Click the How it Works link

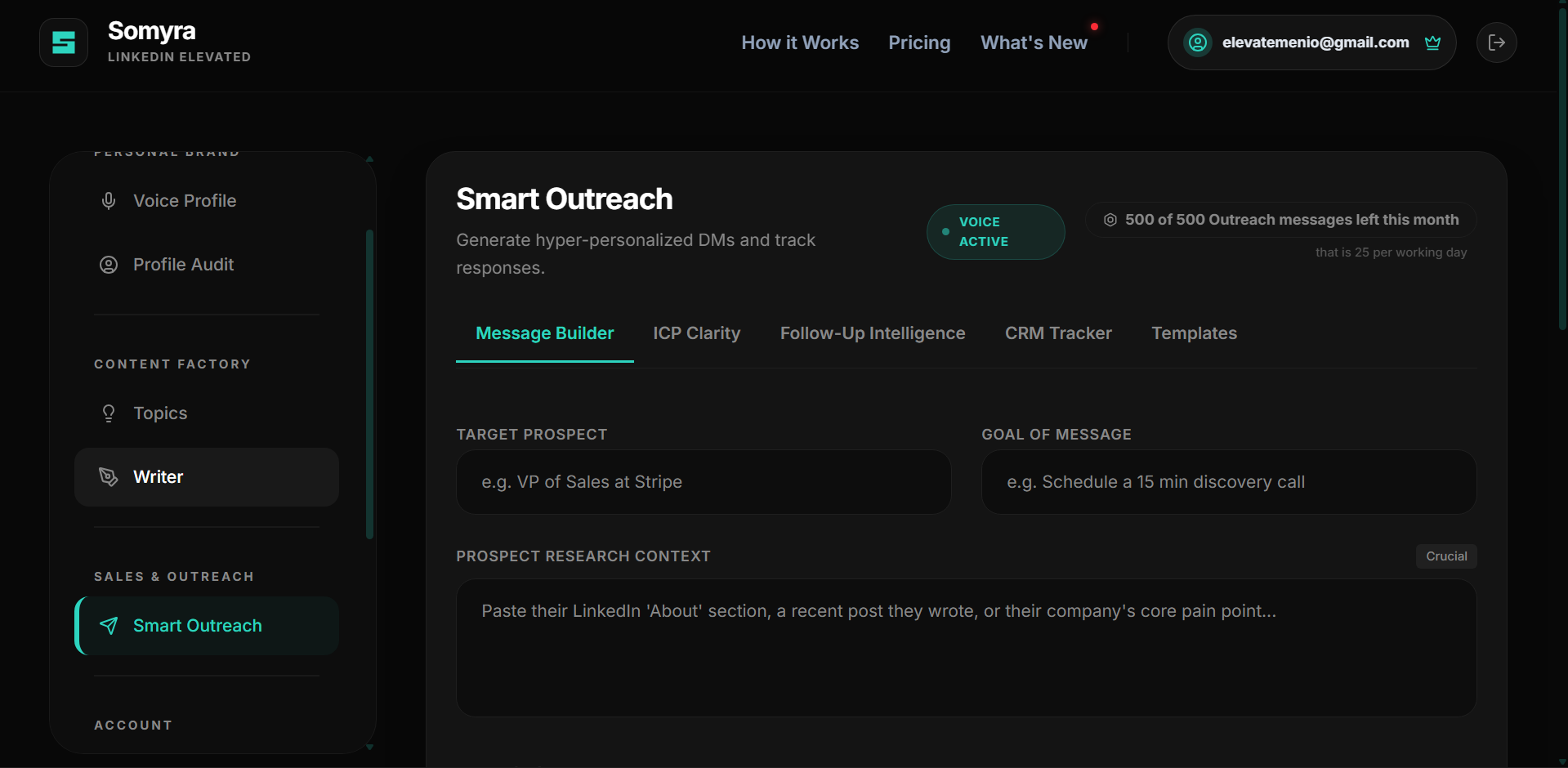click(799, 42)
